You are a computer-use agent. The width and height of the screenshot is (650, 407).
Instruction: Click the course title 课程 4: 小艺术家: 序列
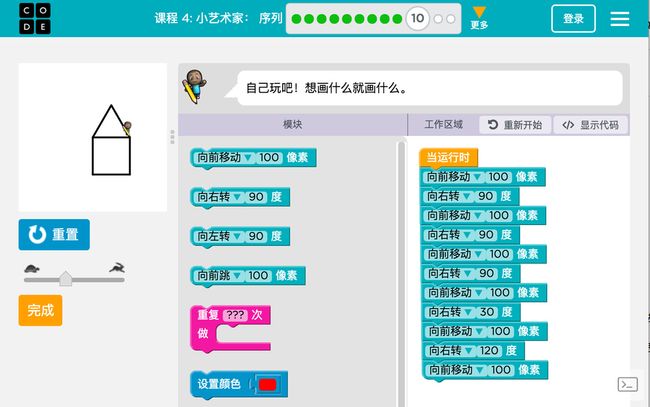[218, 18]
